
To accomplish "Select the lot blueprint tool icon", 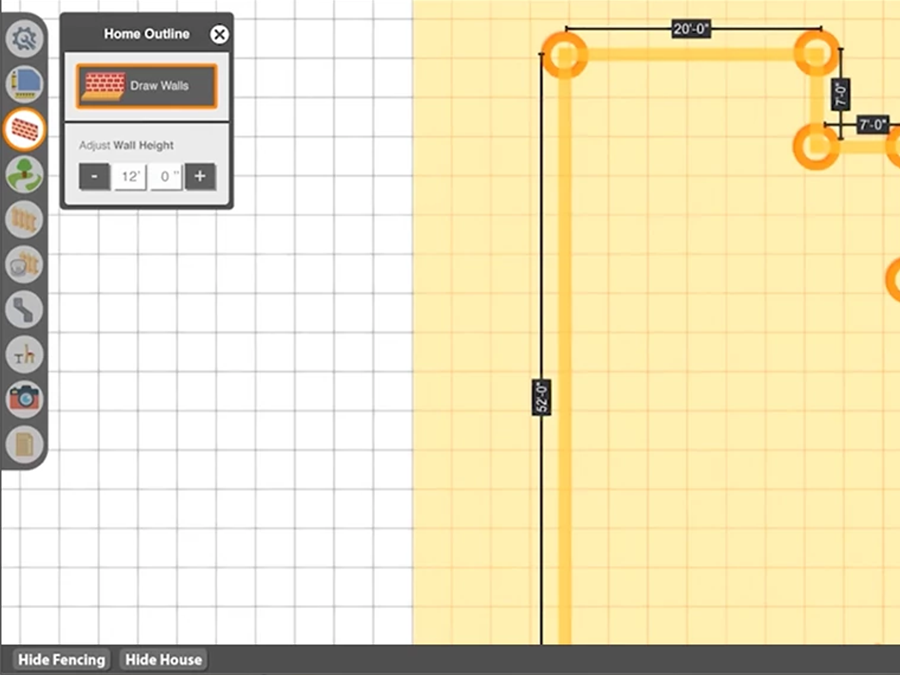I will 24,83.
